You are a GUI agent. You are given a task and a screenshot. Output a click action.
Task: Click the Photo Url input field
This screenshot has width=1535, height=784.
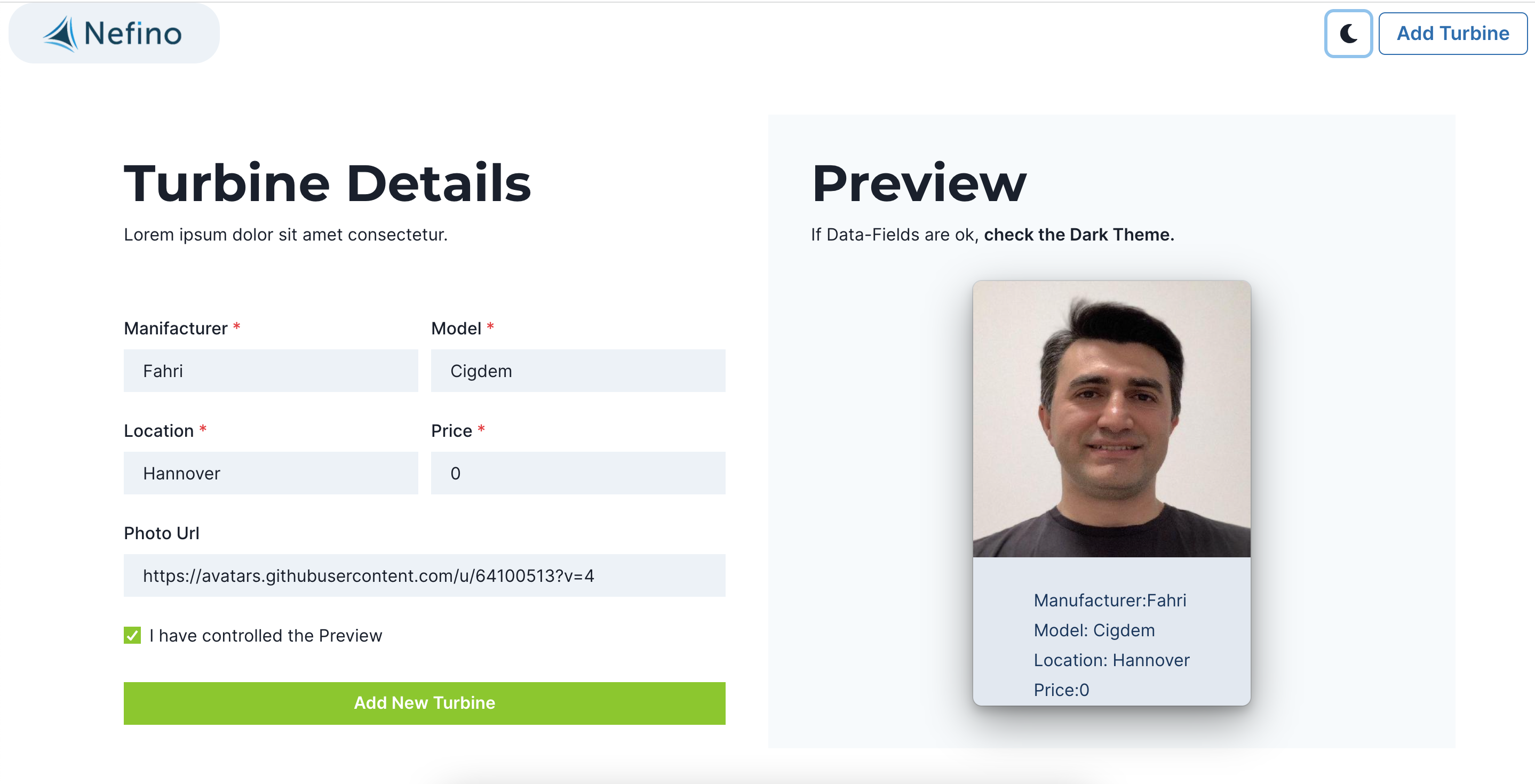pos(424,575)
